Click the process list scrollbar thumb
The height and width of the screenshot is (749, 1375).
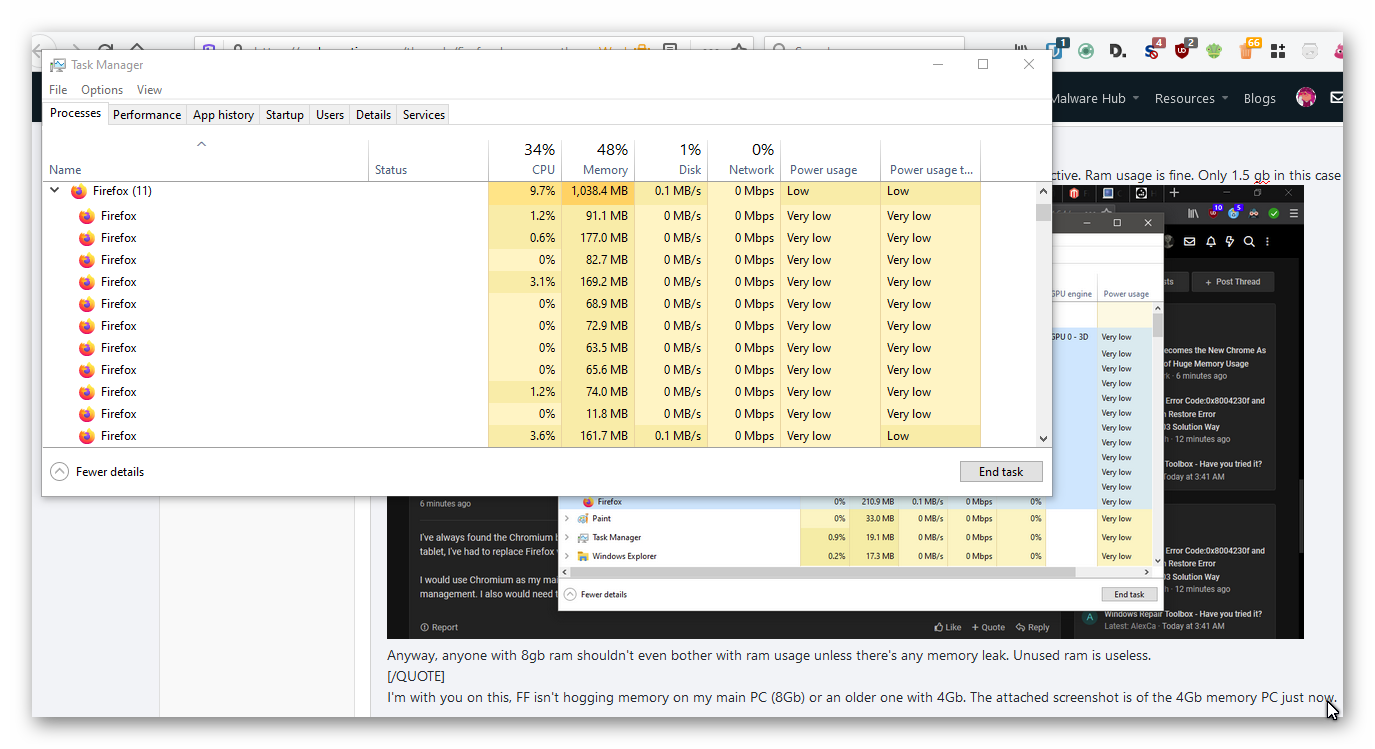coord(1043,213)
